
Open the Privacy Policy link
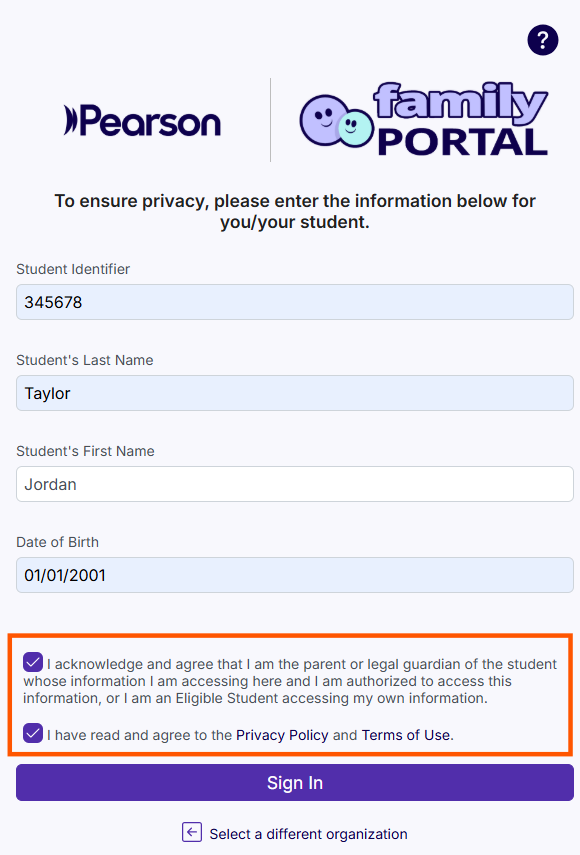tap(282, 735)
